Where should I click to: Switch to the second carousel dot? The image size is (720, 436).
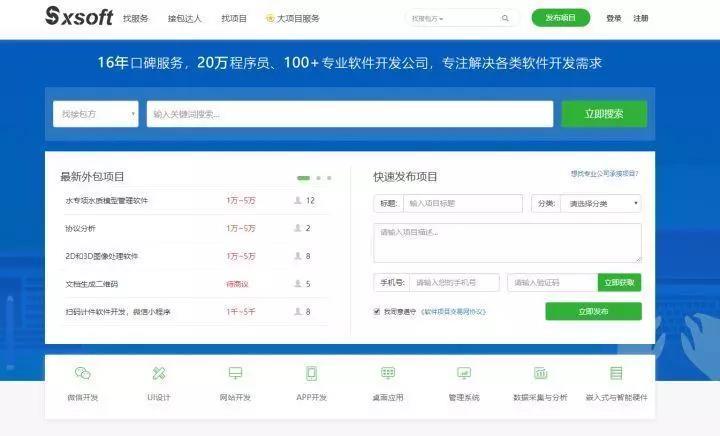318,178
